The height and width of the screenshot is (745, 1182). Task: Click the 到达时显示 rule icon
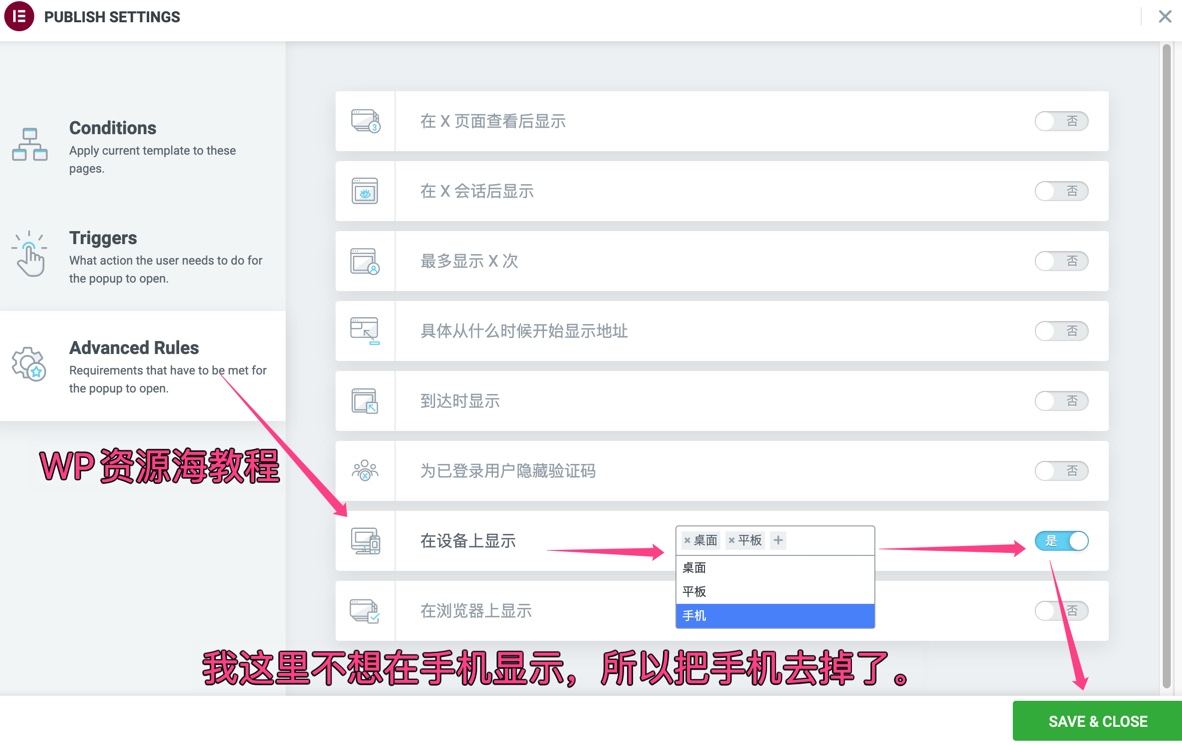(365, 401)
